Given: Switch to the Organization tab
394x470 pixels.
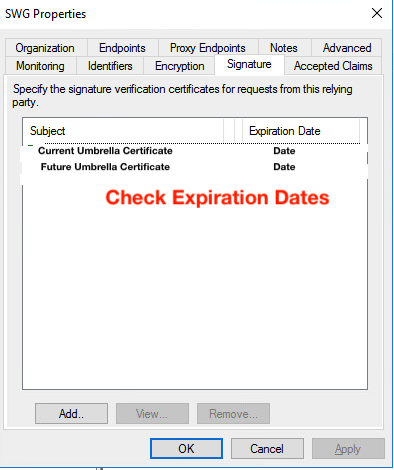Looking at the screenshot, I should (46, 48).
